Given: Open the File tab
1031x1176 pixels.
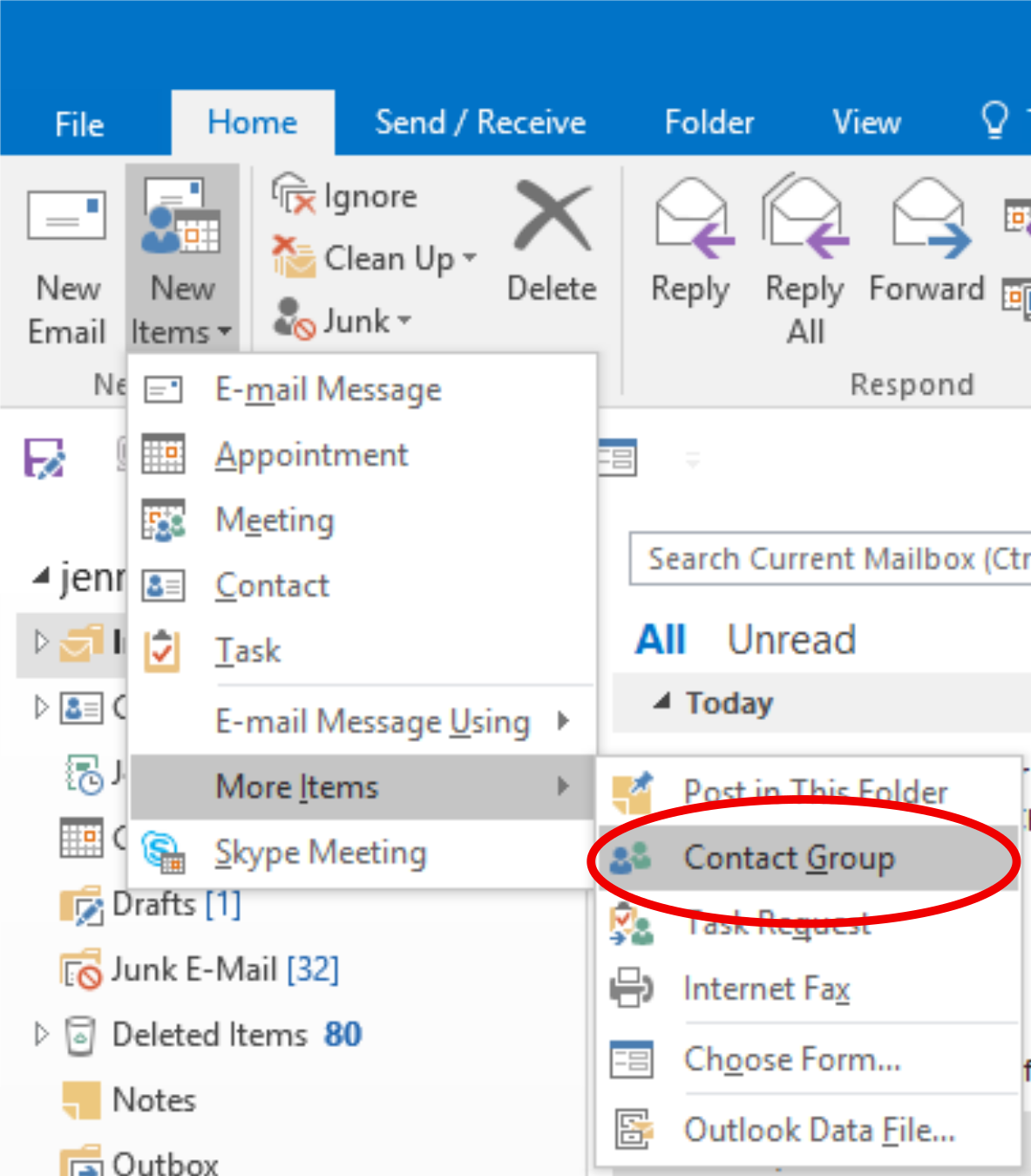Looking at the screenshot, I should (x=79, y=124).
